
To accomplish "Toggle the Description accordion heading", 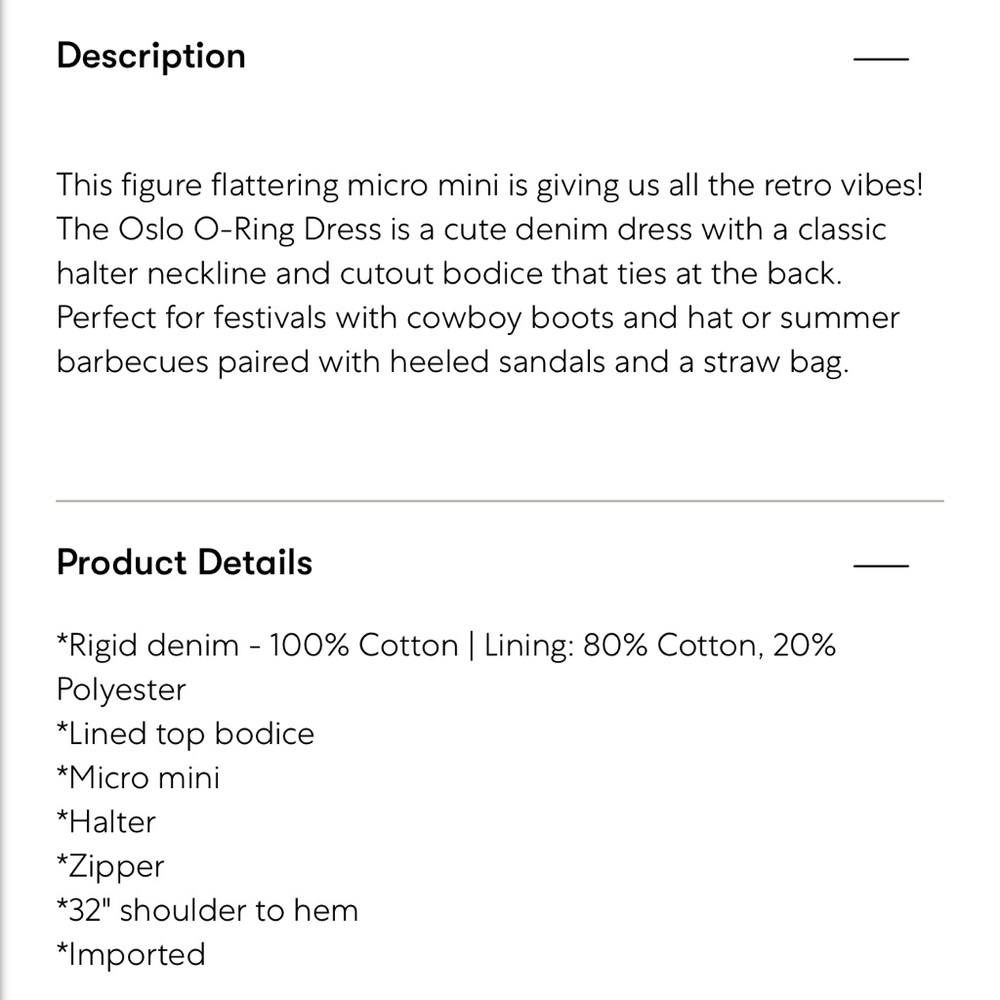I will point(151,56).
